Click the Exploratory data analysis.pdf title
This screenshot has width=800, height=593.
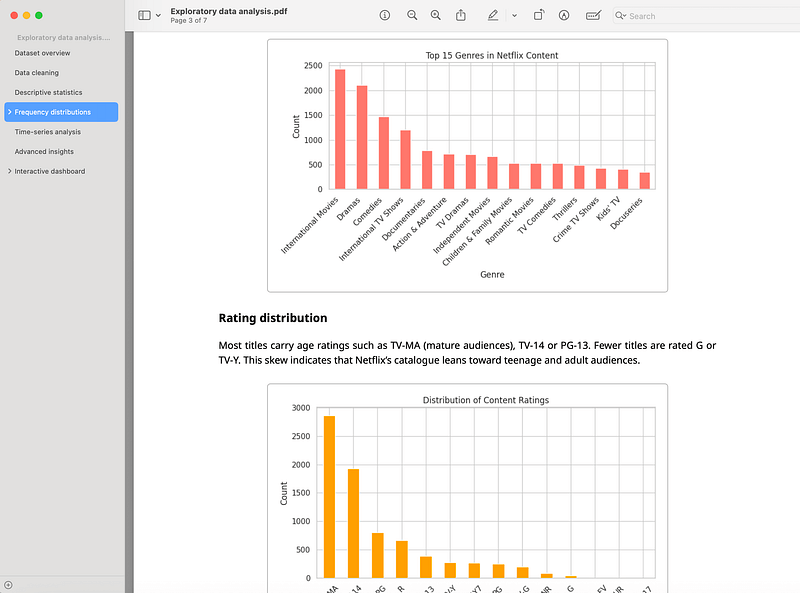pyautogui.click(x=229, y=11)
